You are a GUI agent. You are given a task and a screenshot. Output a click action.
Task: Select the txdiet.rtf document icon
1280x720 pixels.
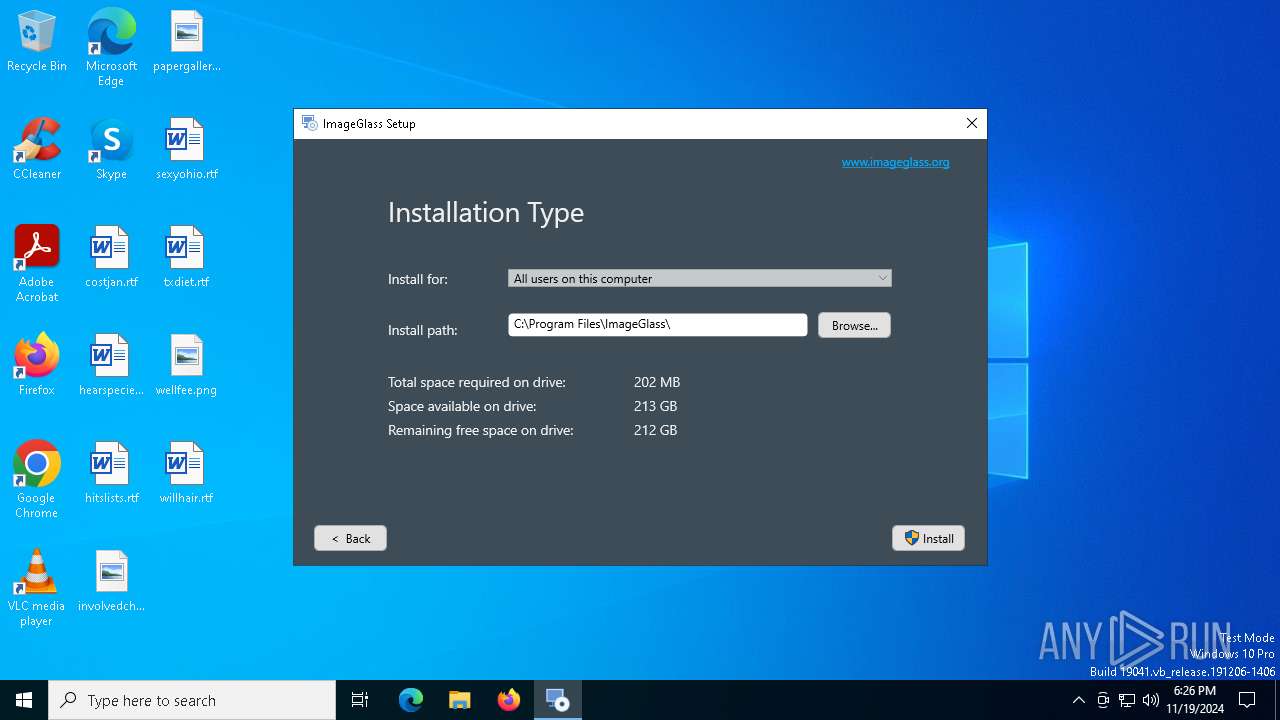pyautogui.click(x=186, y=257)
